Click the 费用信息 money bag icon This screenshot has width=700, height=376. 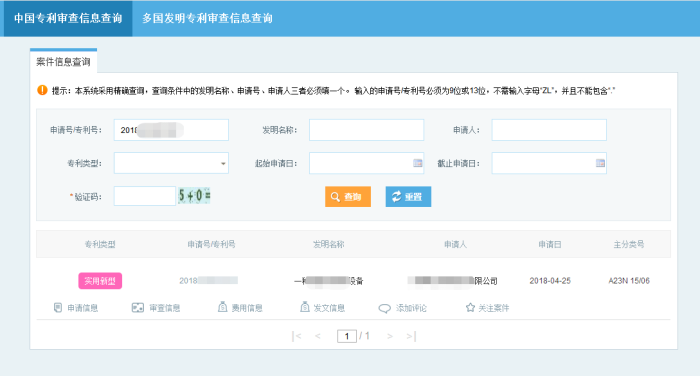(x=222, y=307)
